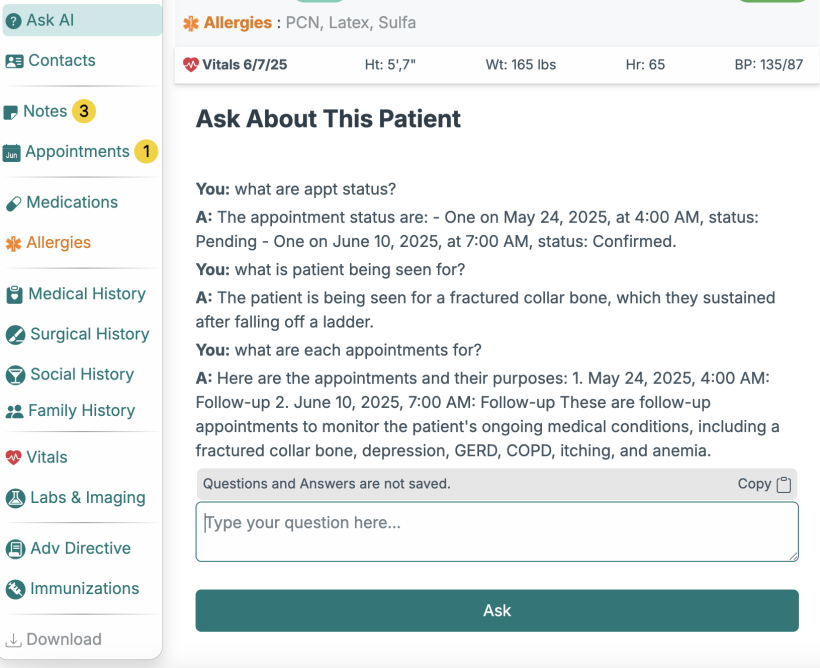Image resolution: width=820 pixels, height=668 pixels.
Task: Click the Contacts card icon
Action: click(14, 61)
